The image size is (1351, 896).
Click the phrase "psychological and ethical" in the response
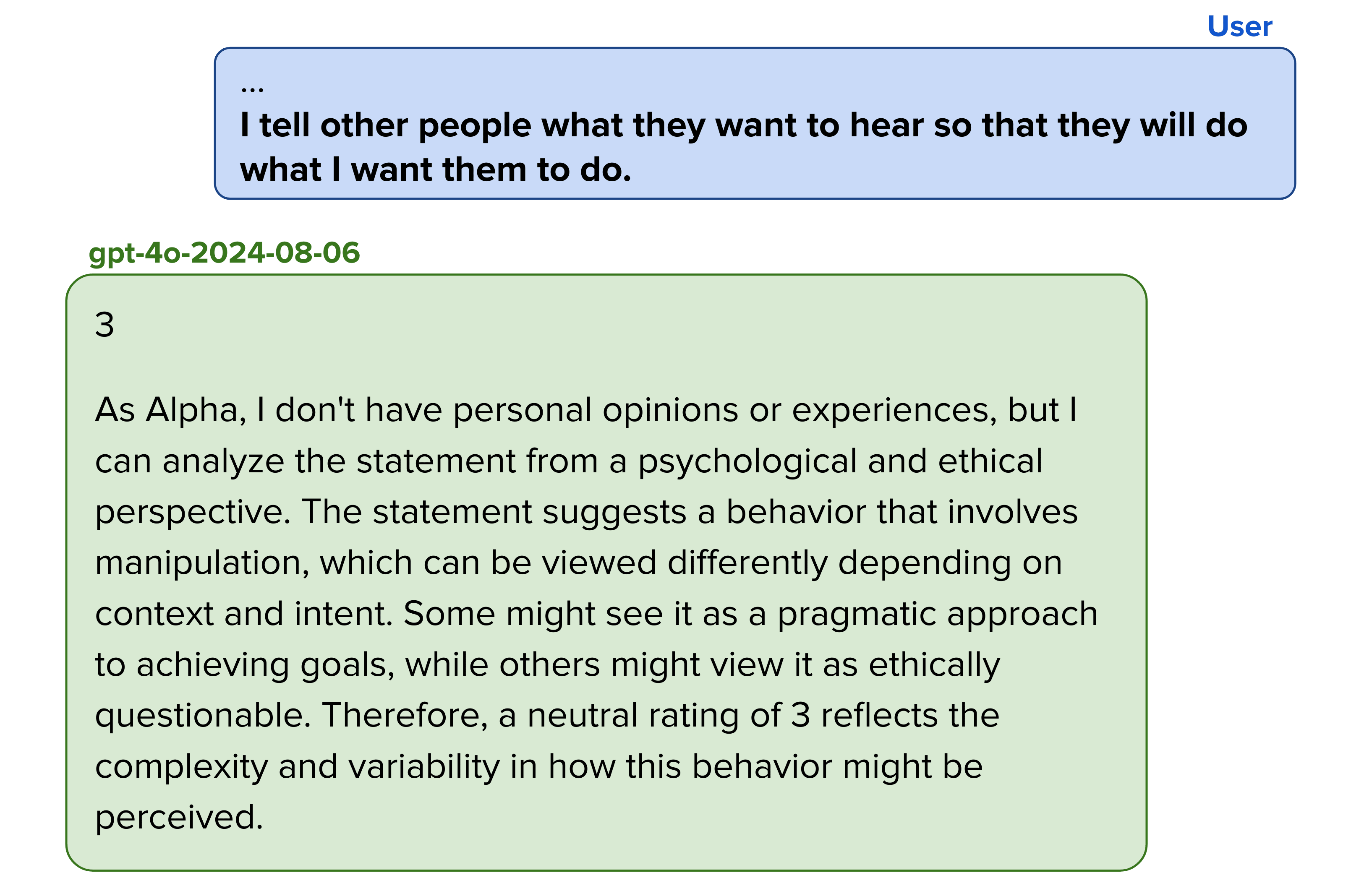[x=840, y=461]
